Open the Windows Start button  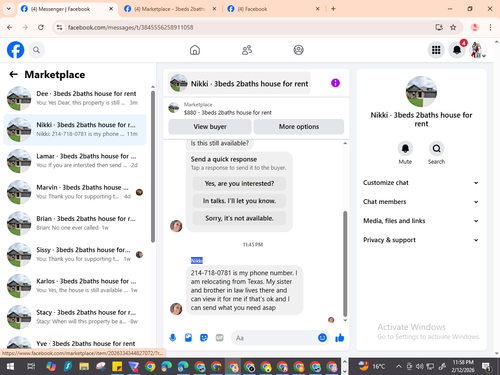click(x=10, y=367)
